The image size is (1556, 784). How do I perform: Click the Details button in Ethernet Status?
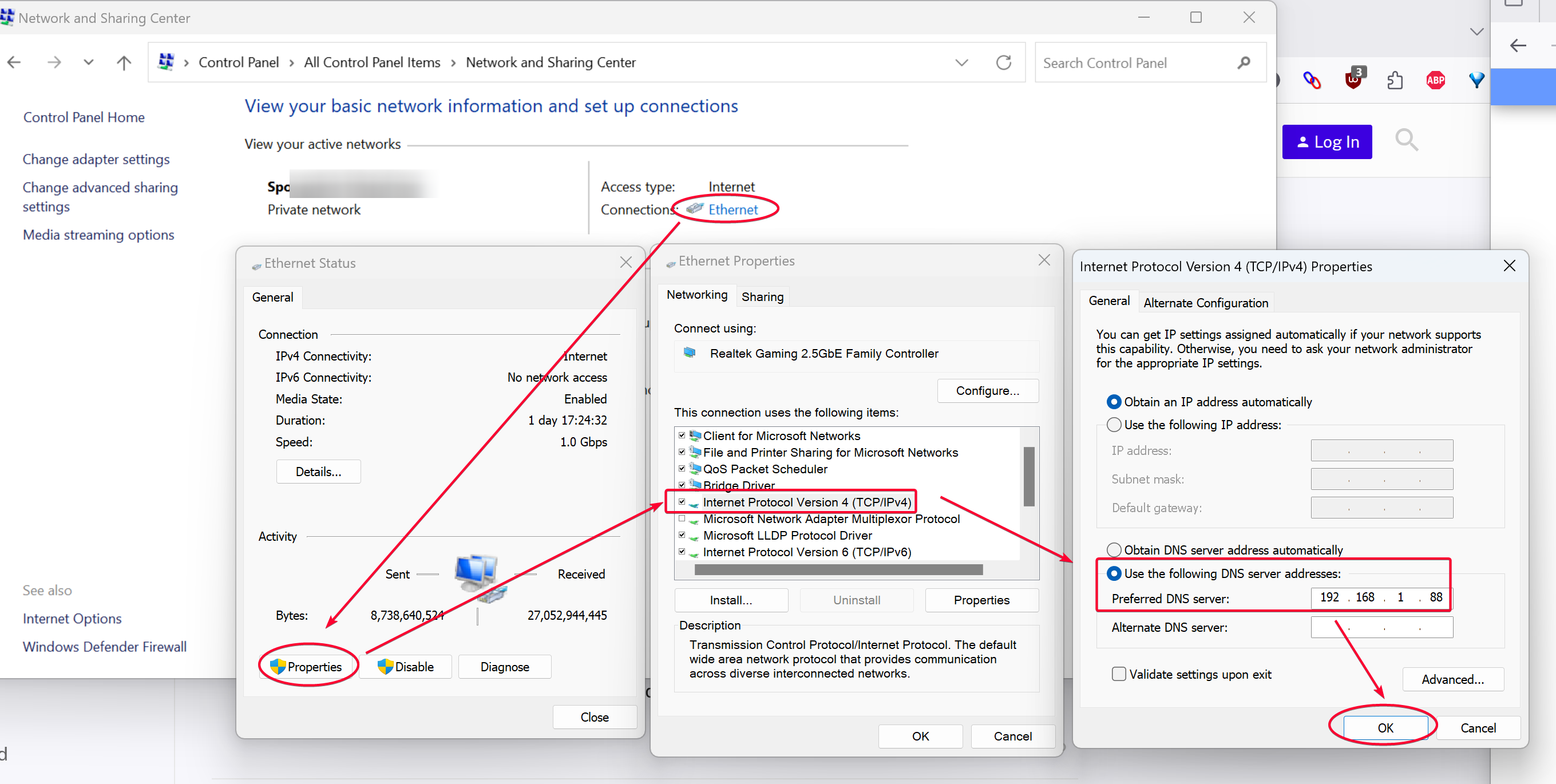[318, 472]
